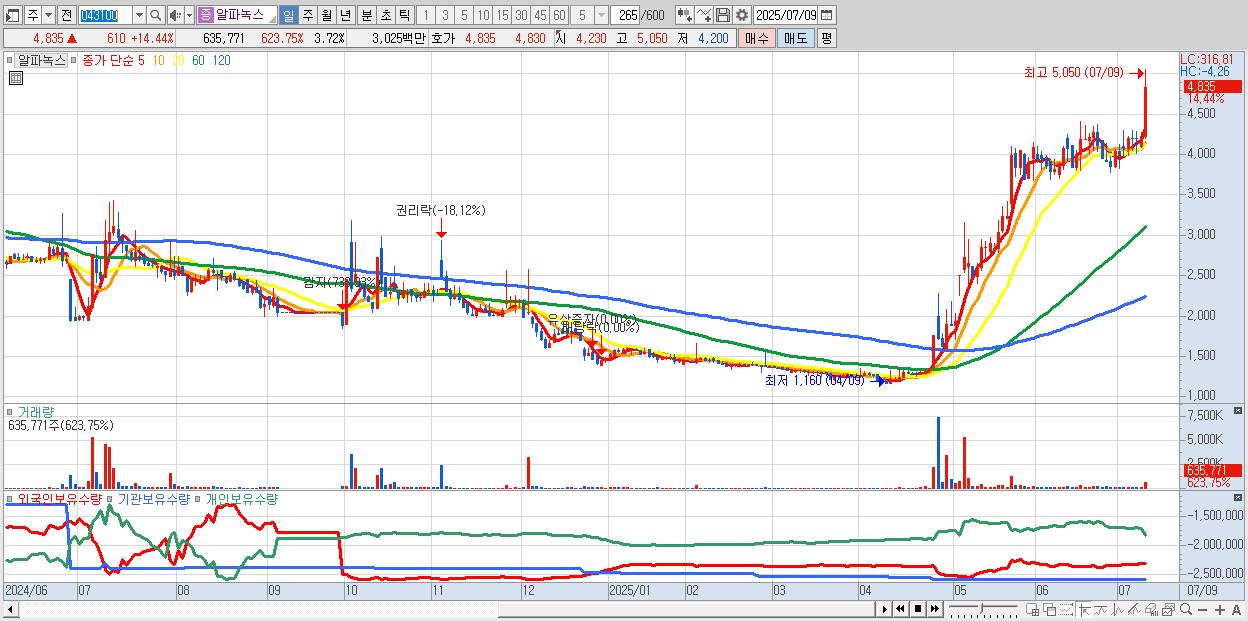
Task: Switch to 년 yearly period
Action: tap(345, 15)
